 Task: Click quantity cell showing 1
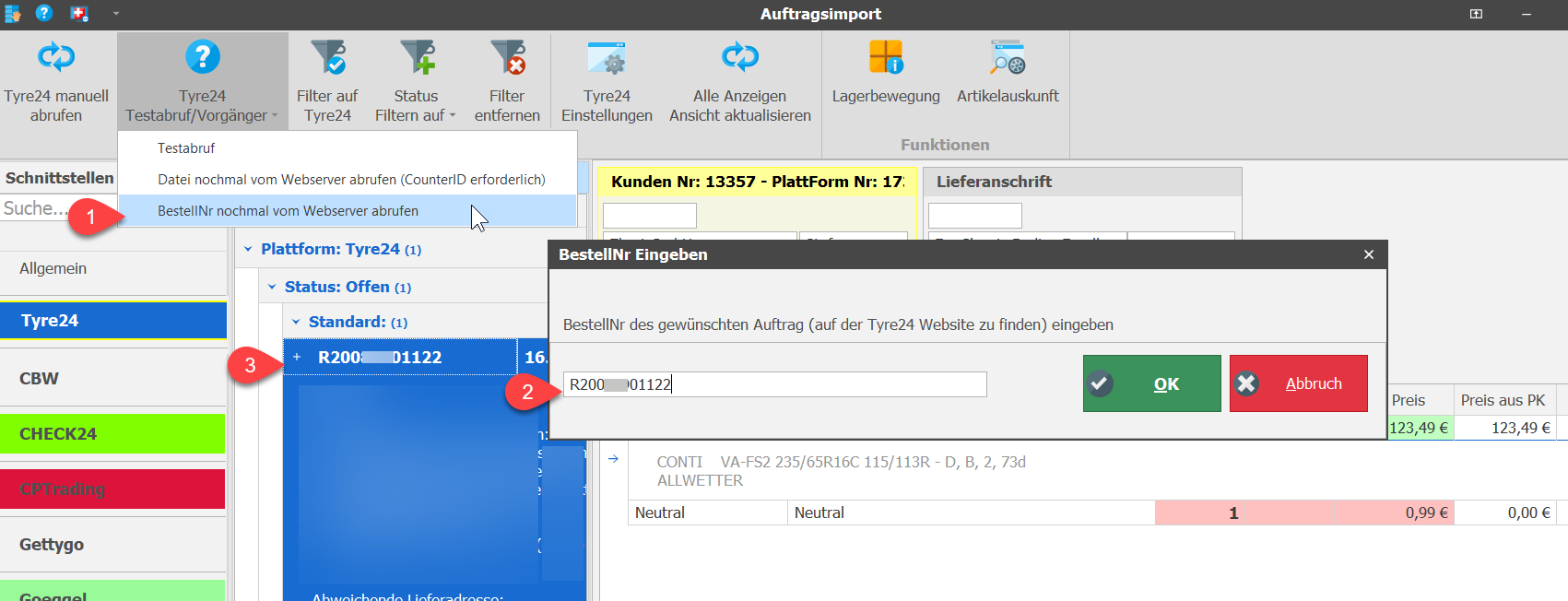[x=1199, y=513]
